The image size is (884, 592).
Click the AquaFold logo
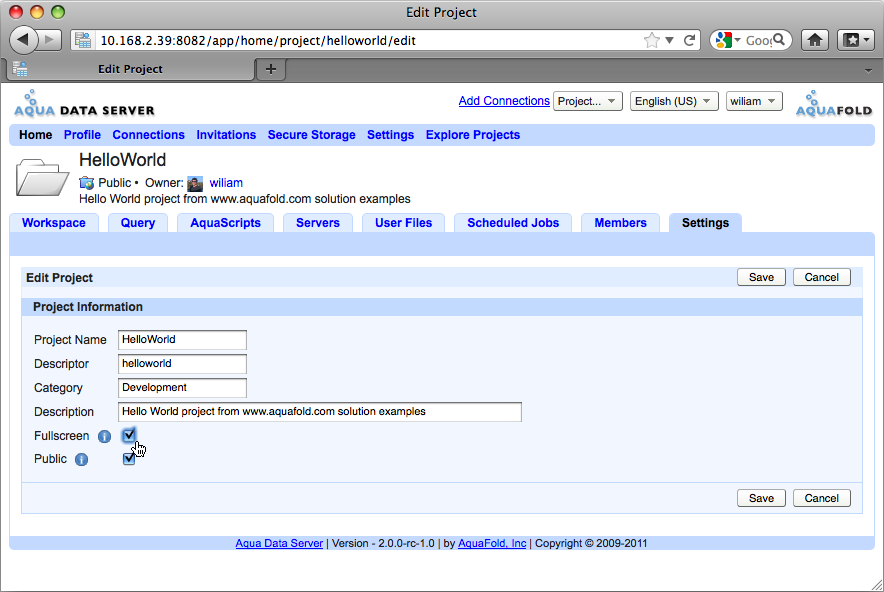834,104
